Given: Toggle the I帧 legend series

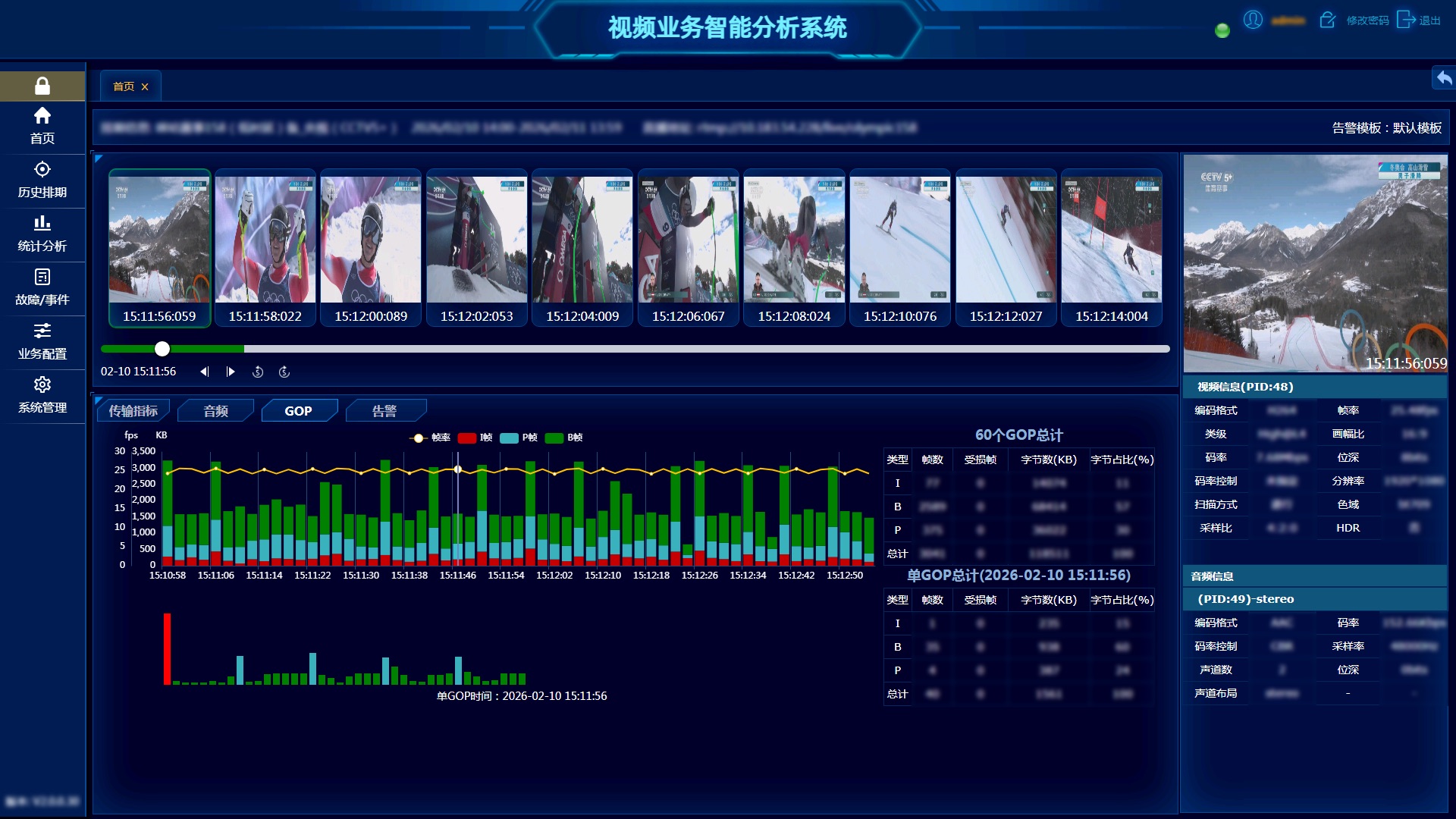Looking at the screenshot, I should pos(475,438).
